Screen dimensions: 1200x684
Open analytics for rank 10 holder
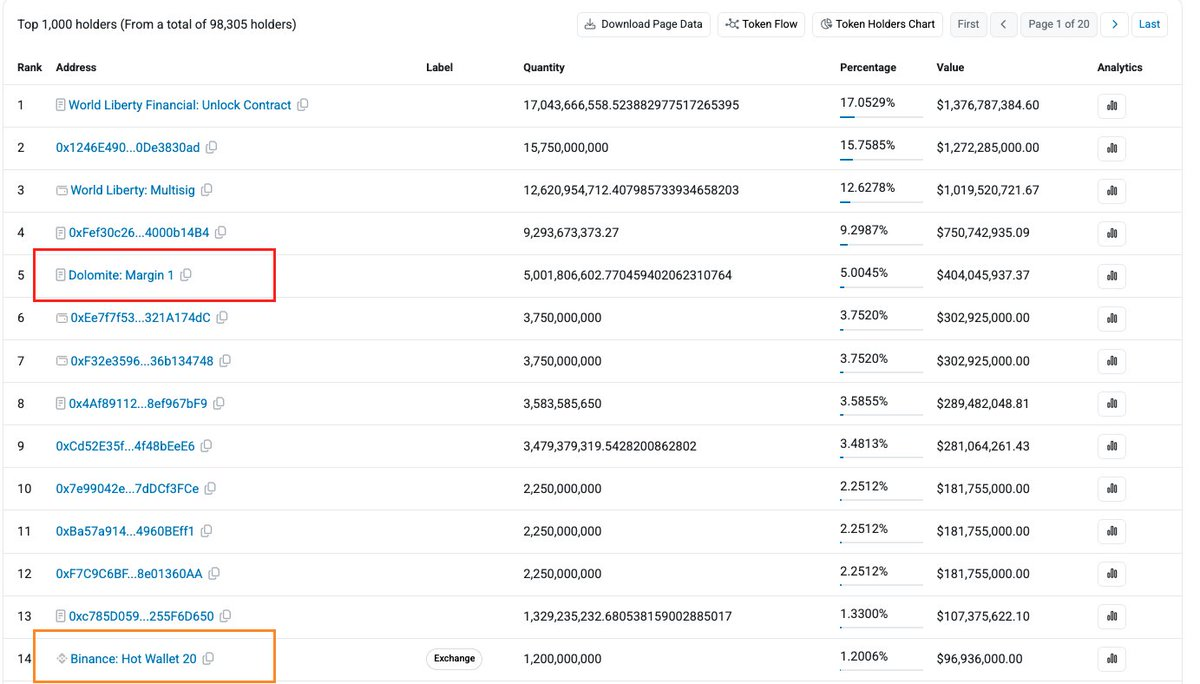coord(1111,489)
